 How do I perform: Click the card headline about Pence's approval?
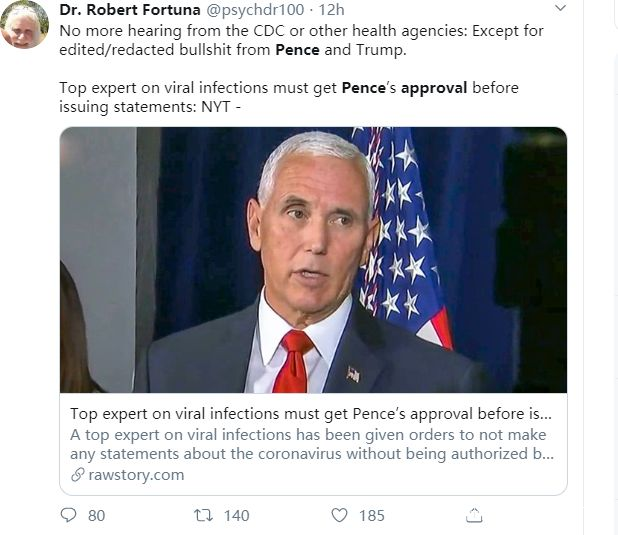[311, 413]
